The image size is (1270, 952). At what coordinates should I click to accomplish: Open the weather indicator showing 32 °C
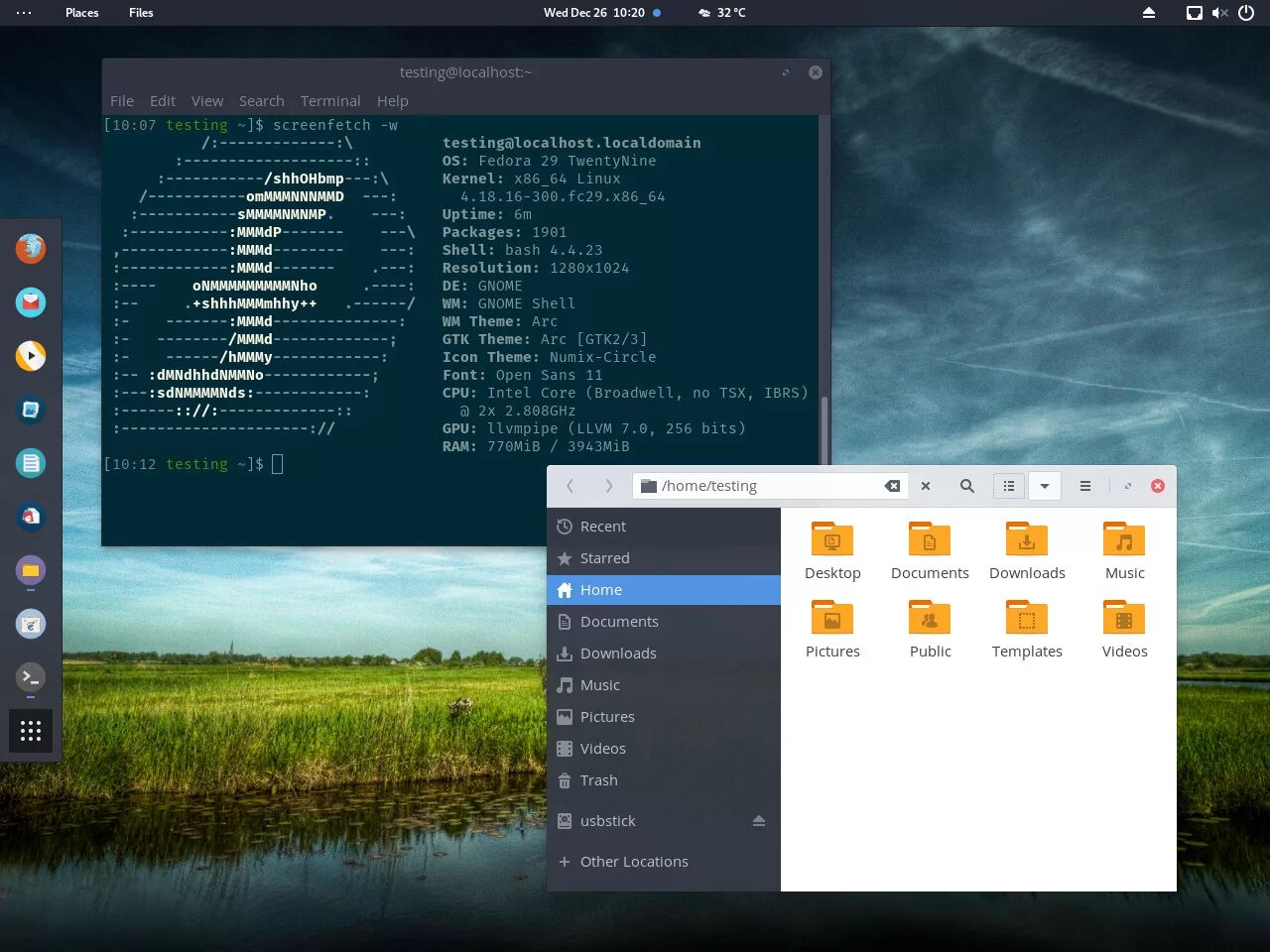coord(721,13)
